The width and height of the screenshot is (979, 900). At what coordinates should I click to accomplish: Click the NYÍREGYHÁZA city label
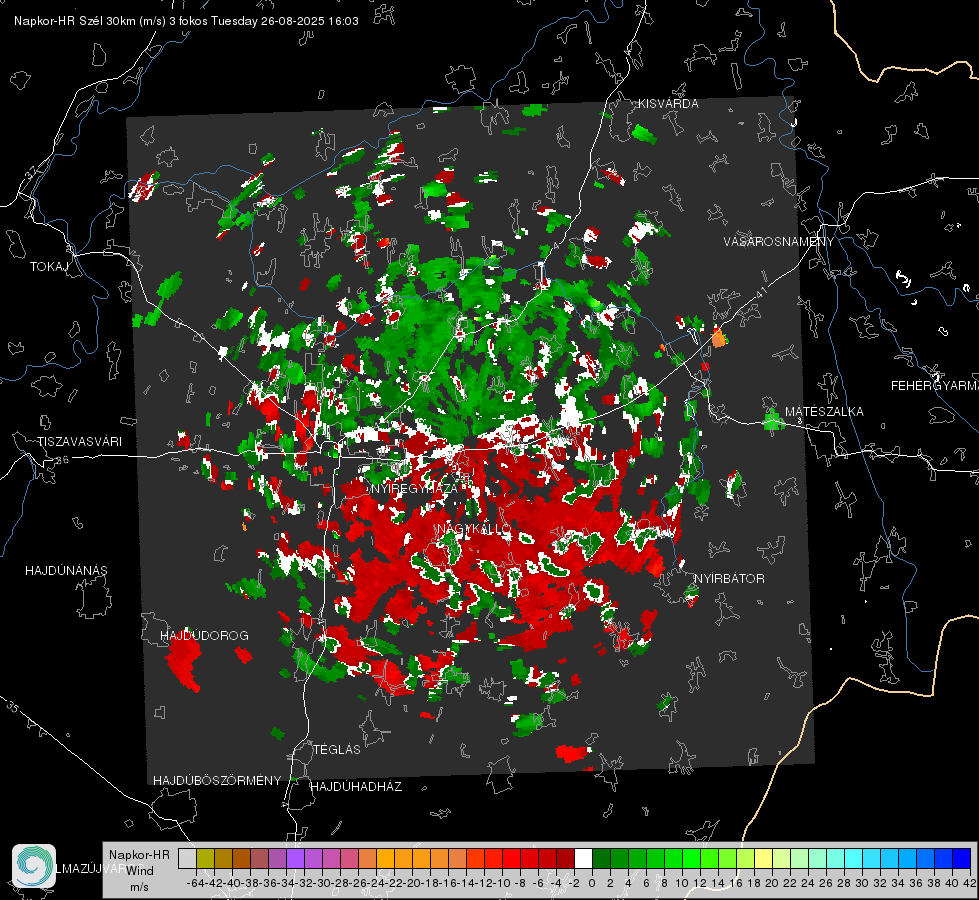(415, 488)
